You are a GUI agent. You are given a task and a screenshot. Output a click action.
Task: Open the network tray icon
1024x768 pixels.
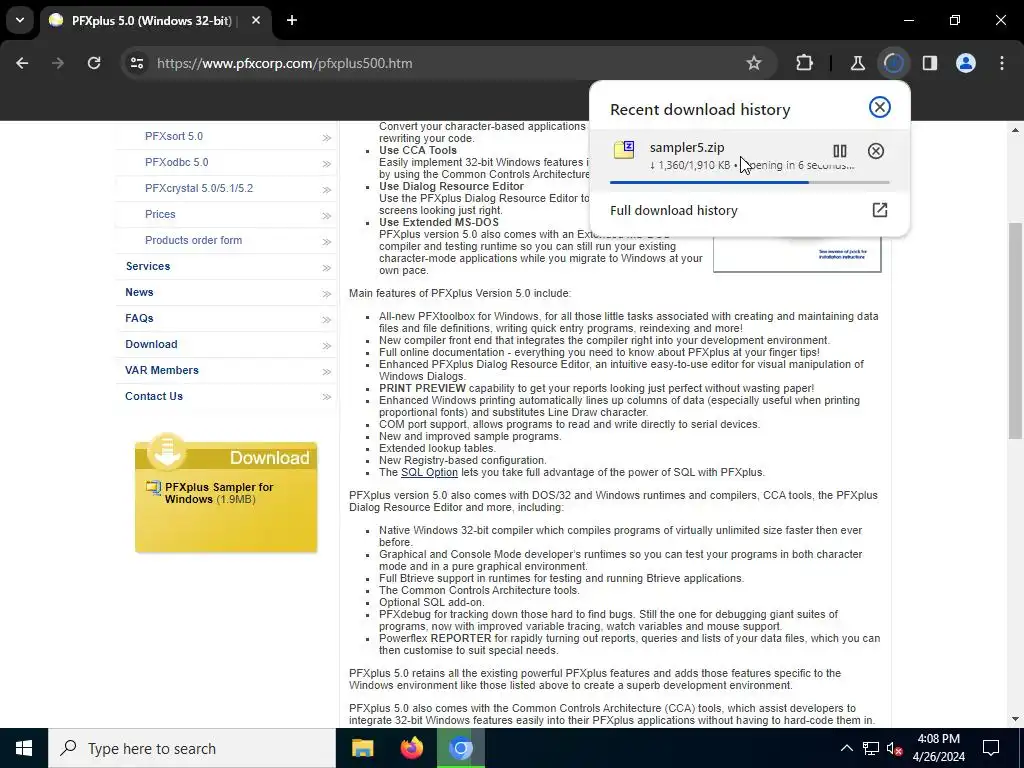point(871,748)
